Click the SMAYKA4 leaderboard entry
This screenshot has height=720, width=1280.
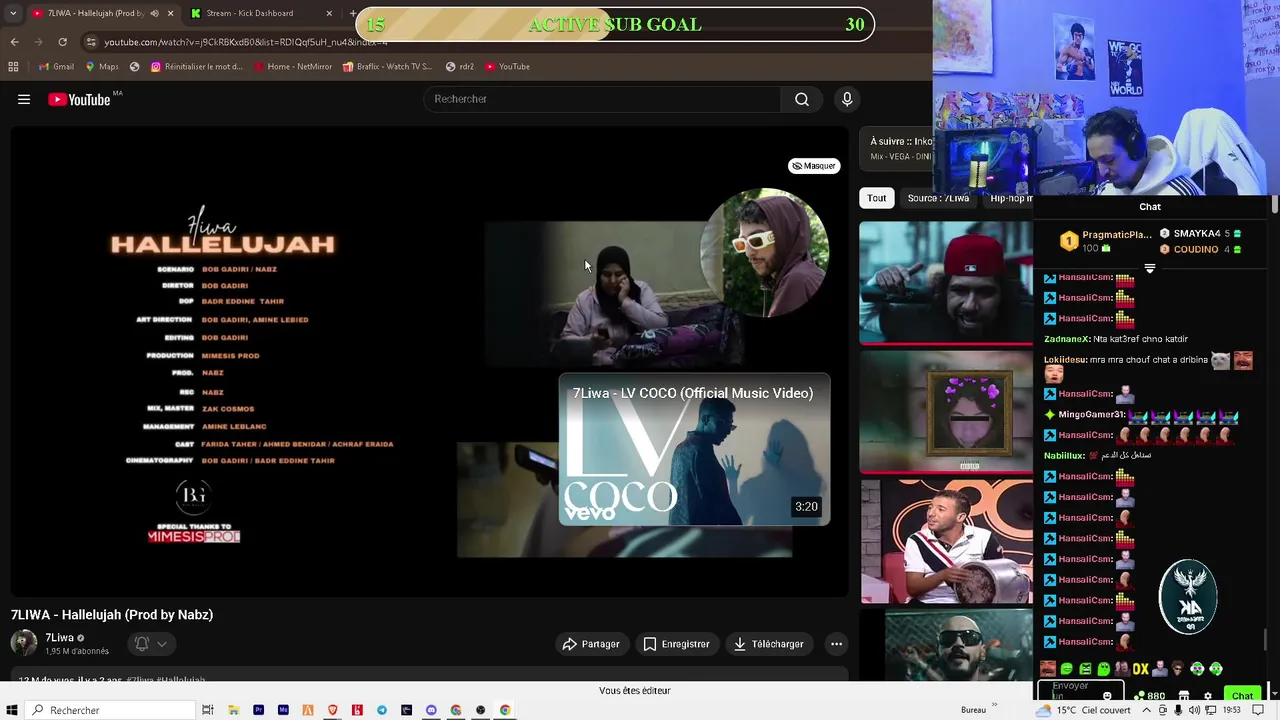coord(1200,233)
